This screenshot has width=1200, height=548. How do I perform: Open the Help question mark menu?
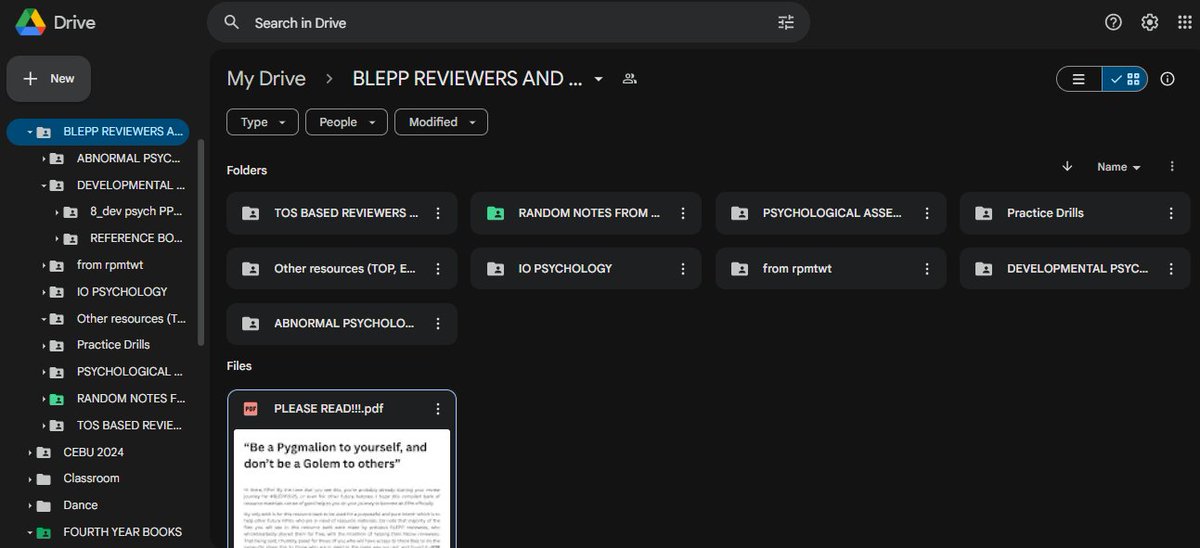(x=1113, y=22)
